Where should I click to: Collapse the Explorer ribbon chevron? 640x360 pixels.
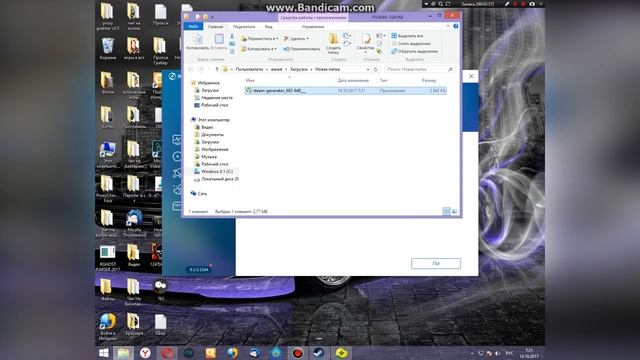coord(448,26)
